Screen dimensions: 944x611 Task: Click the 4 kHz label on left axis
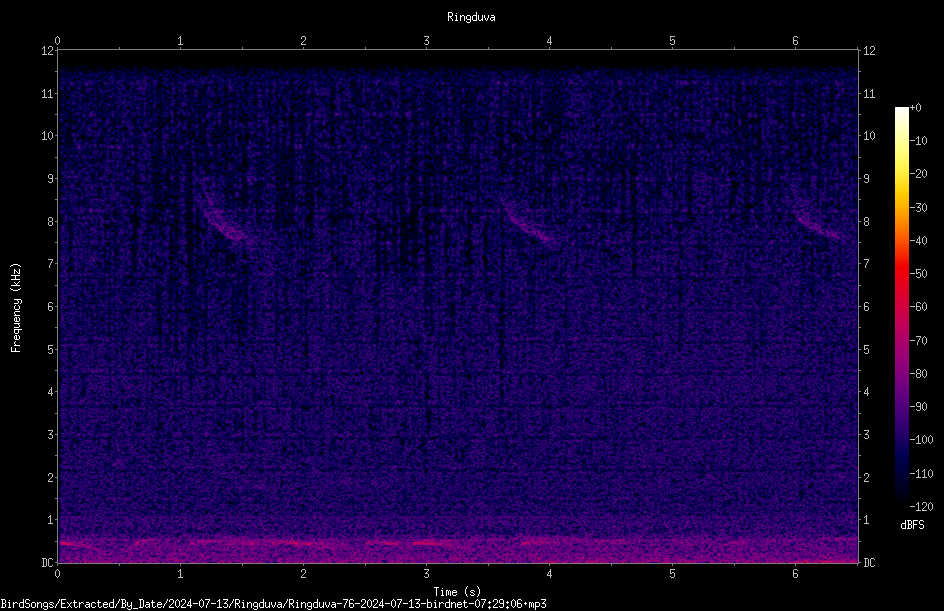(x=51, y=392)
